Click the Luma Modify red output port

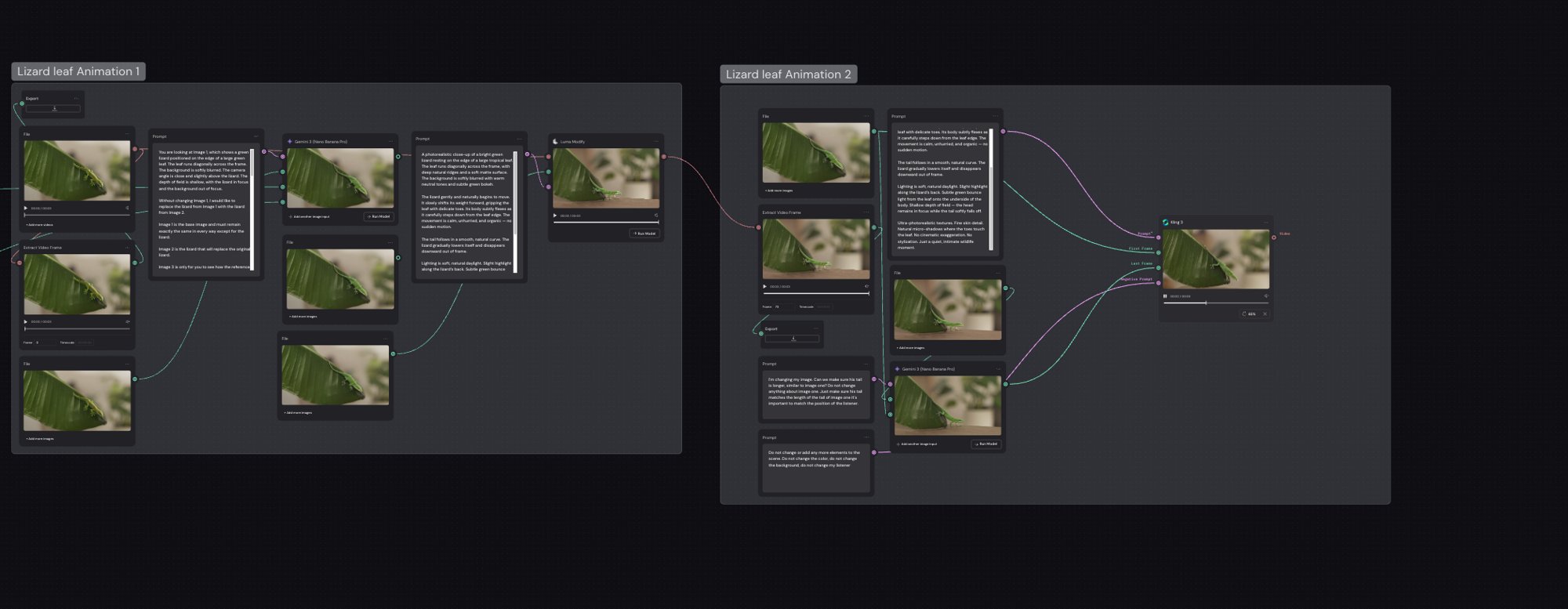663,157
